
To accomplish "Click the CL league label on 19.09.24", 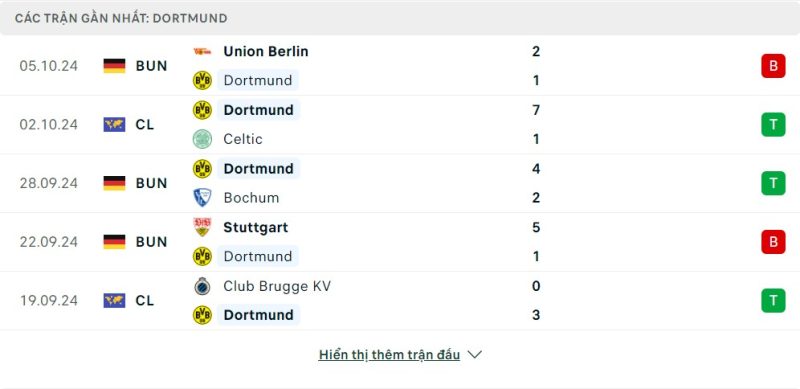I will click(x=145, y=301).
